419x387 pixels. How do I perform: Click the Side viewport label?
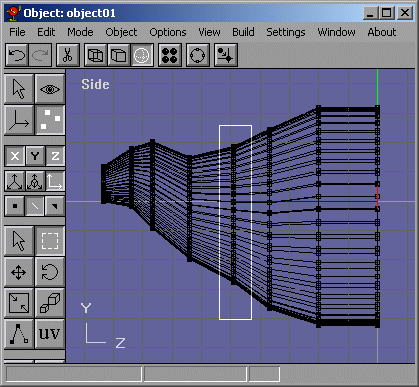95,84
